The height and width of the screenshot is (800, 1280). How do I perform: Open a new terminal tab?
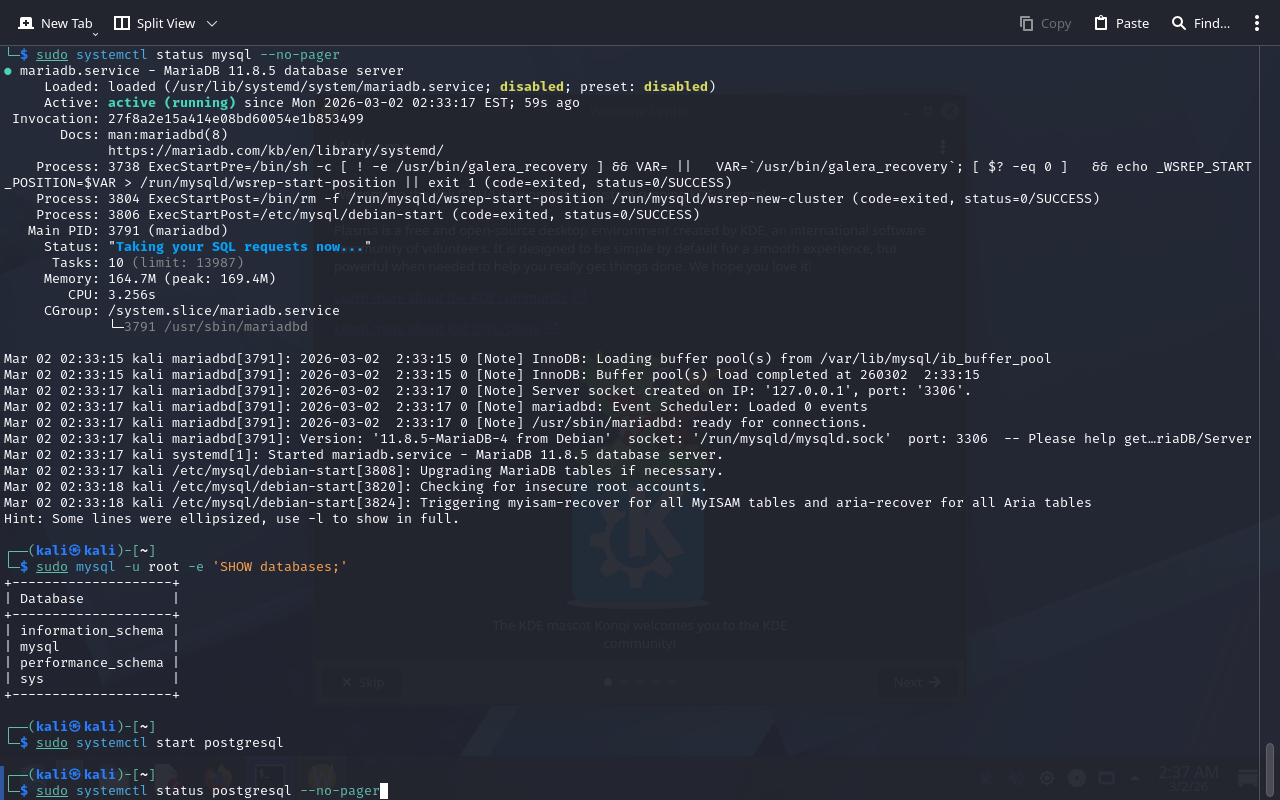(x=56, y=23)
